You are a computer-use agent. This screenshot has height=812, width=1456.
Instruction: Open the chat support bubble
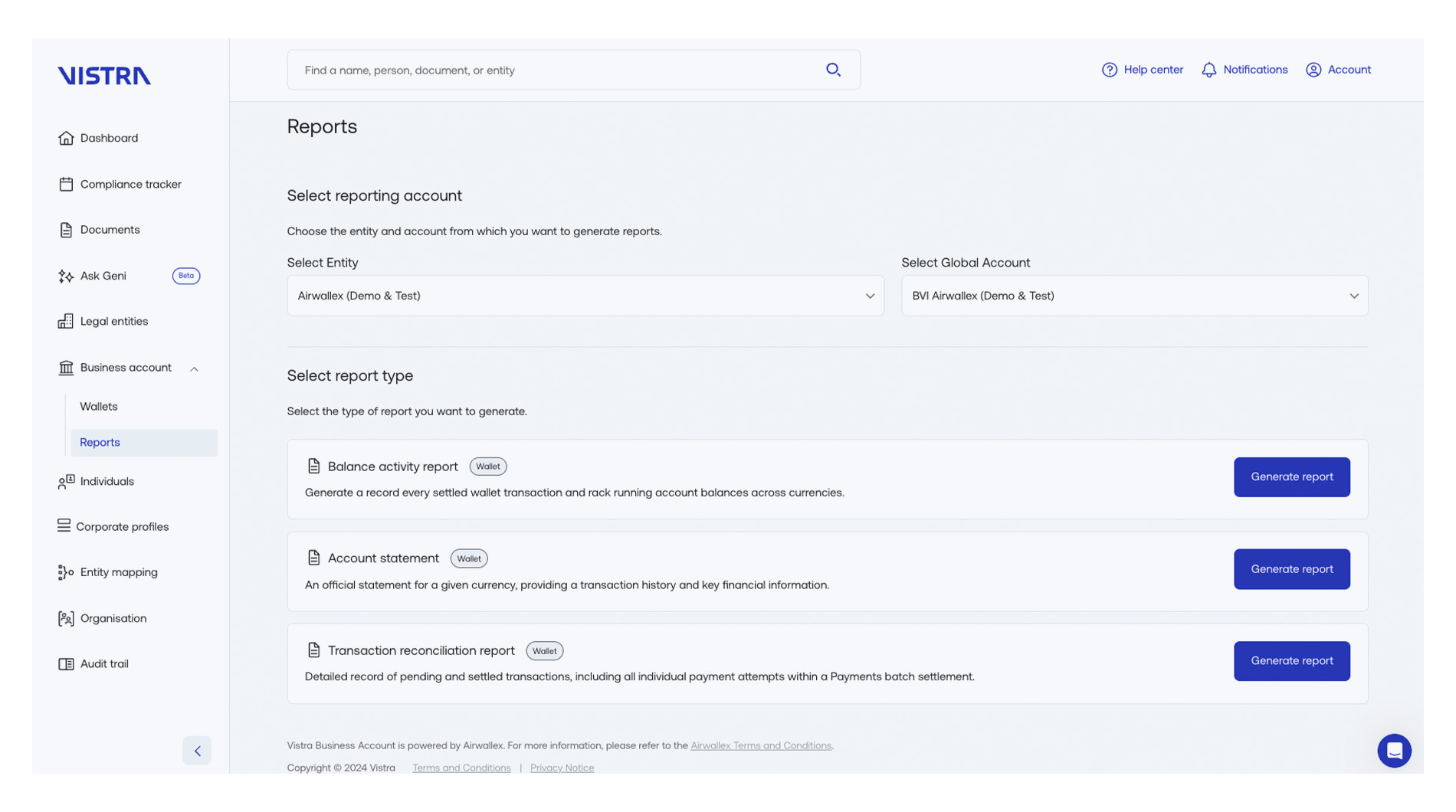(x=1394, y=751)
